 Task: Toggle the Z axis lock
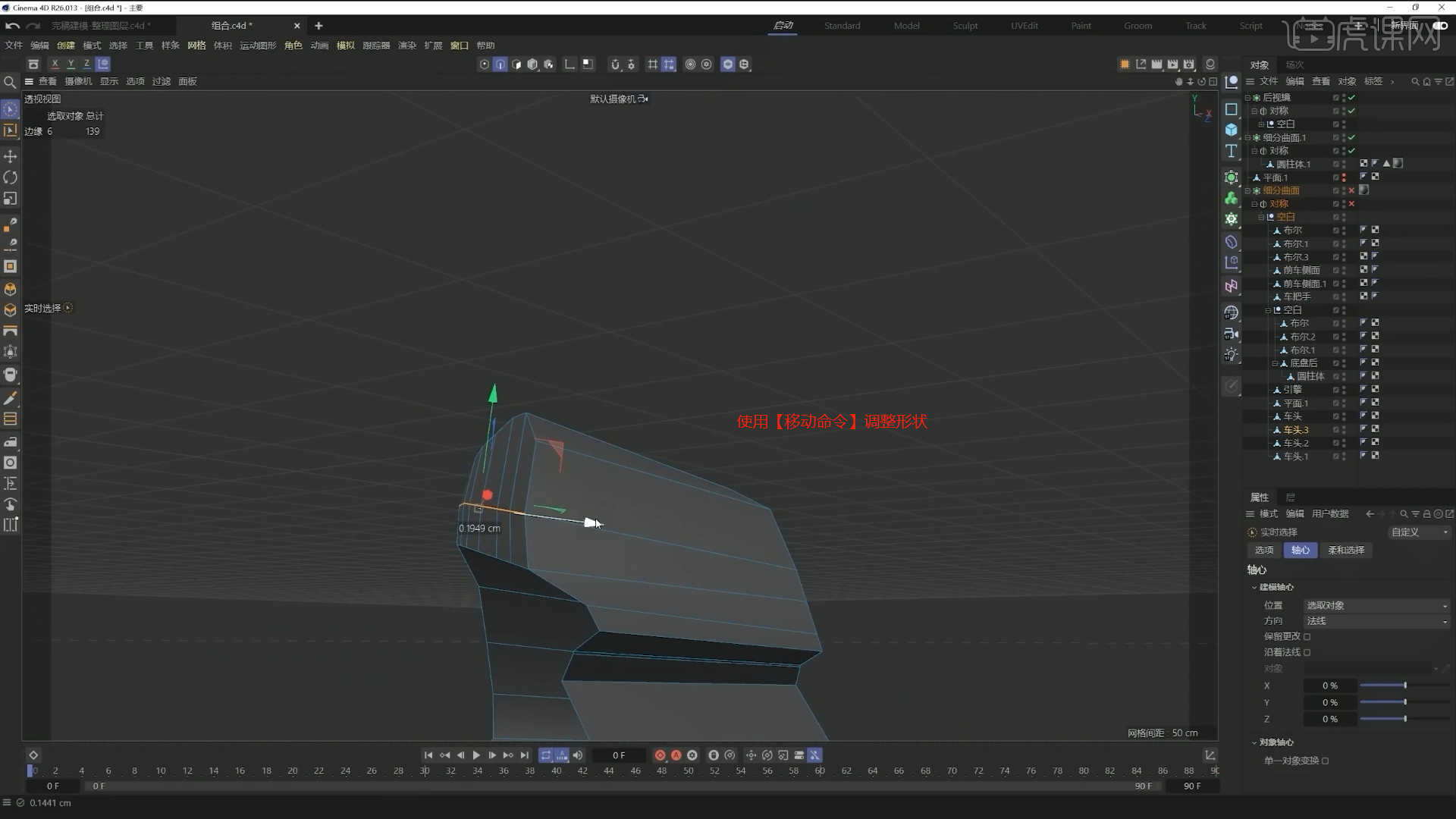click(86, 64)
